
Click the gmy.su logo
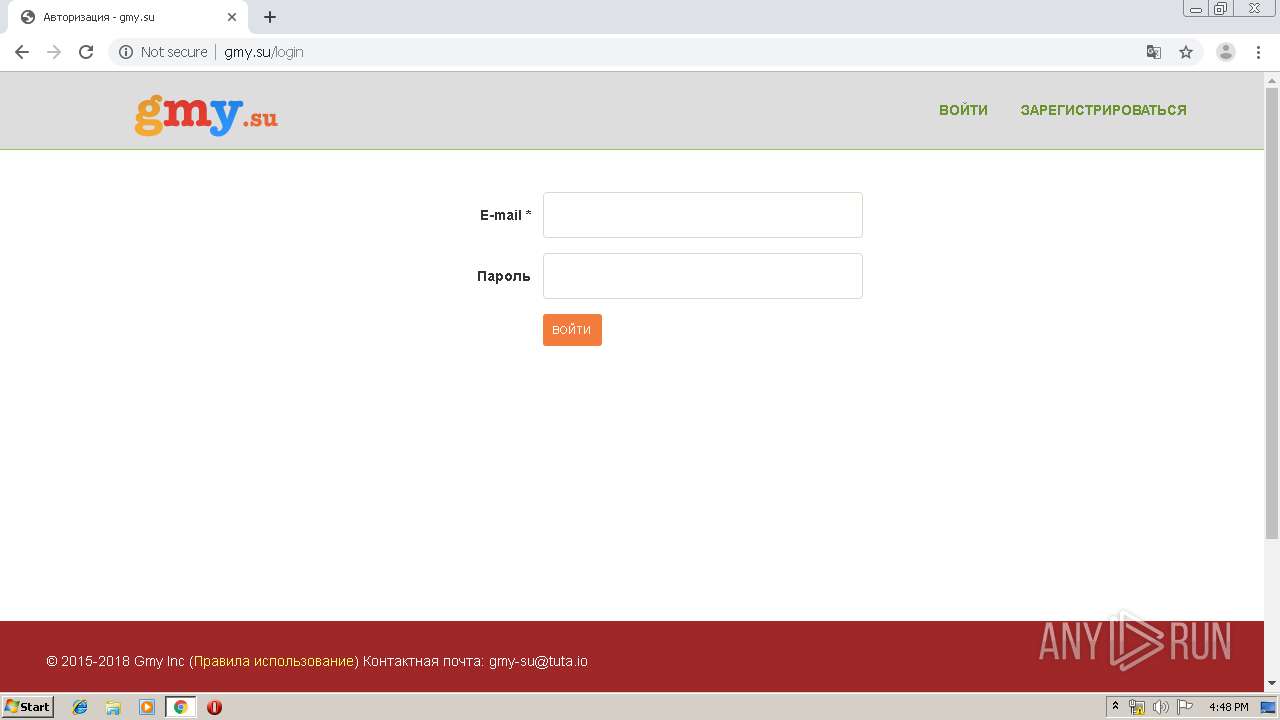tap(206, 114)
